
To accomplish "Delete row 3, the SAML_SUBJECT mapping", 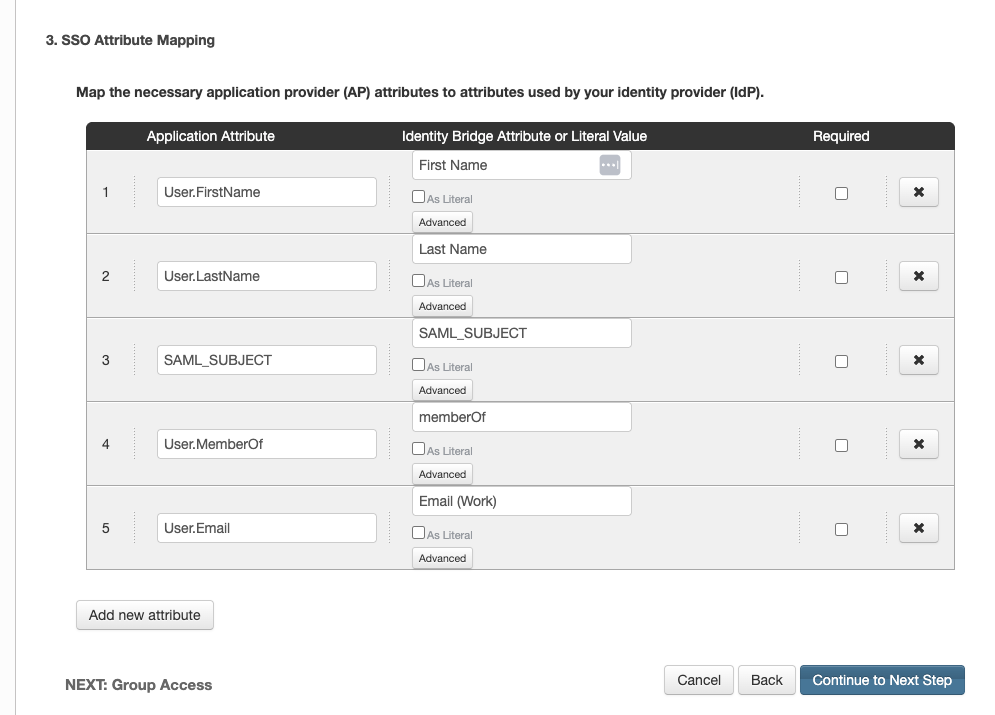I will 918,360.
